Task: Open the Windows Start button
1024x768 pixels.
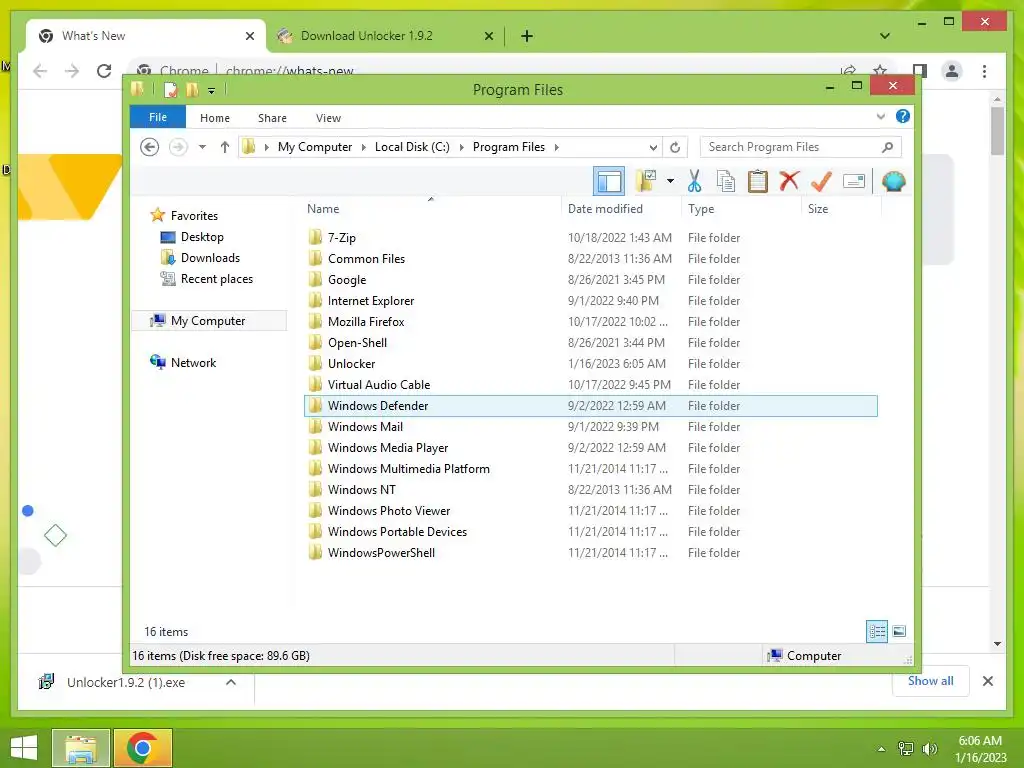Action: [x=24, y=748]
